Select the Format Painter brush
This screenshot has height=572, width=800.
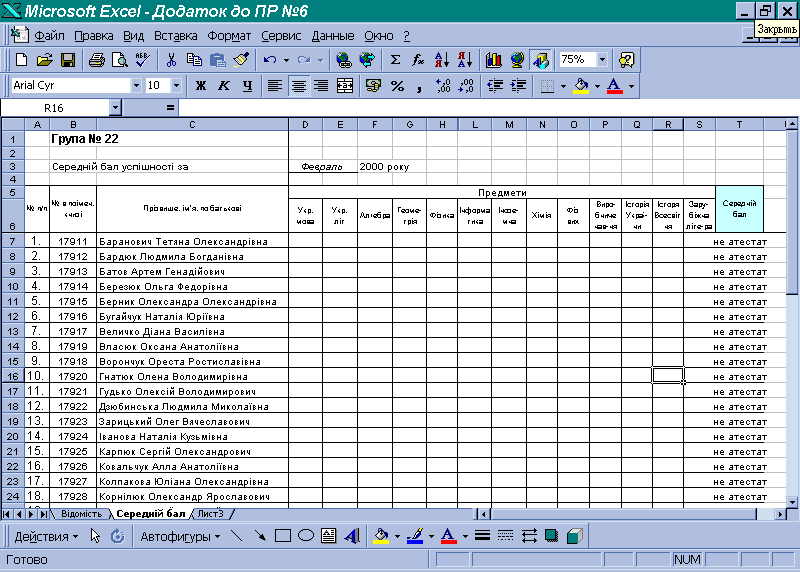[x=241, y=60]
